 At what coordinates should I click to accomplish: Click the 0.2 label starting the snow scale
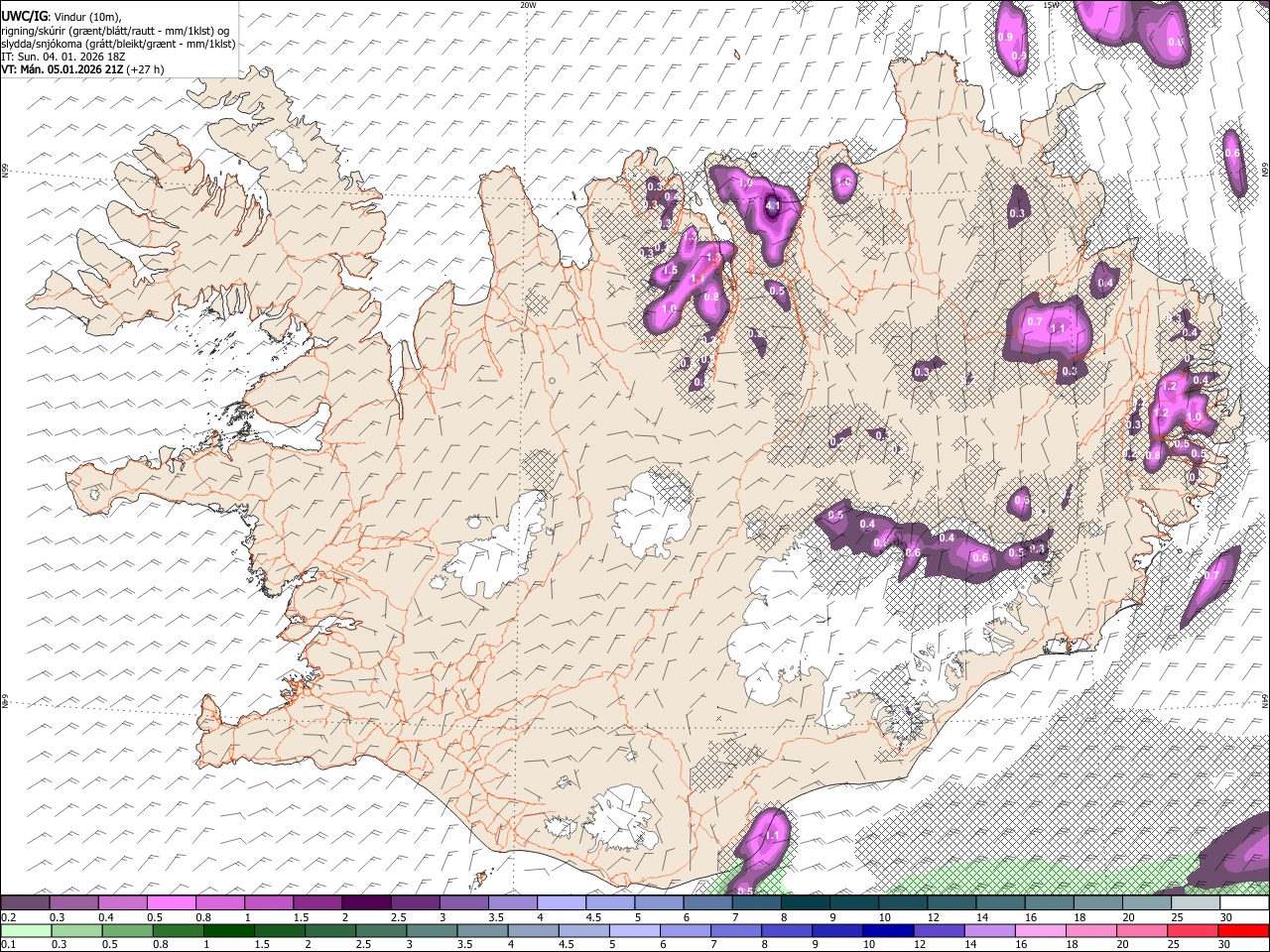point(8,917)
